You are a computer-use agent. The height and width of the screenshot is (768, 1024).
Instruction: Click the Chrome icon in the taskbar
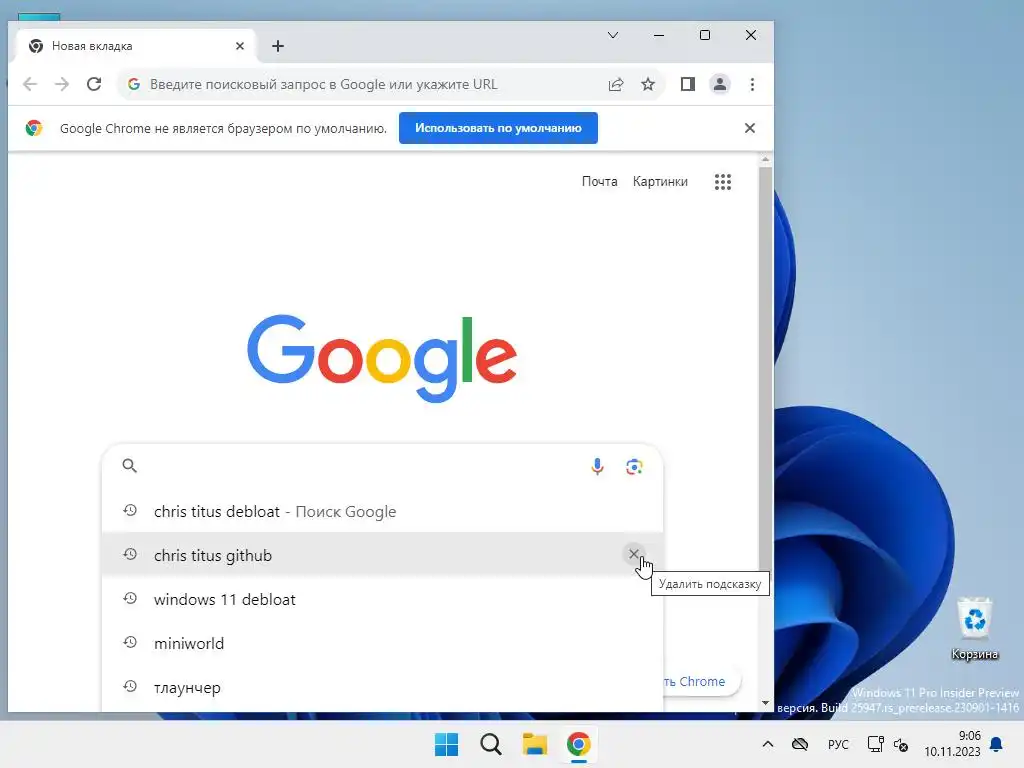pyautogui.click(x=579, y=744)
